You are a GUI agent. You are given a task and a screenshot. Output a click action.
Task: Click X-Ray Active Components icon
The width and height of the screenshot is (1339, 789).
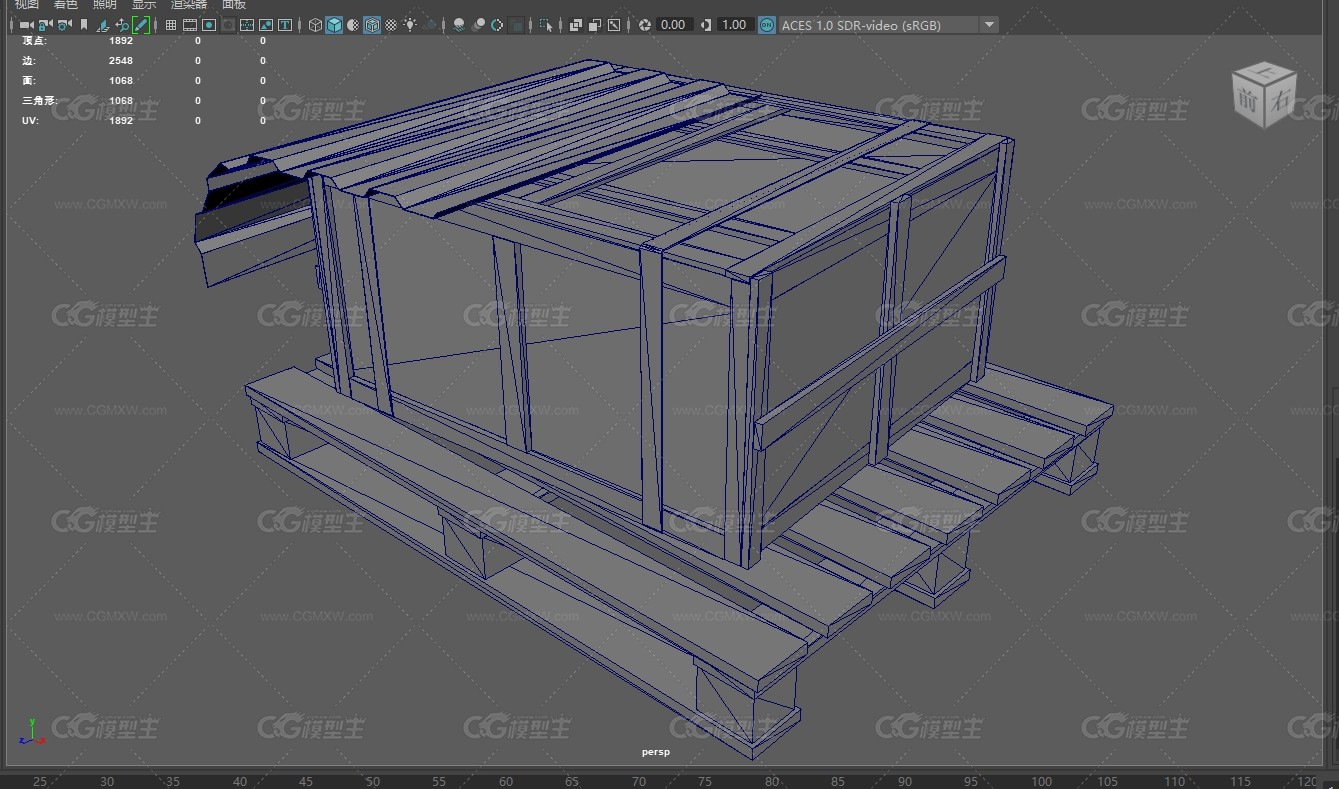(x=595, y=25)
